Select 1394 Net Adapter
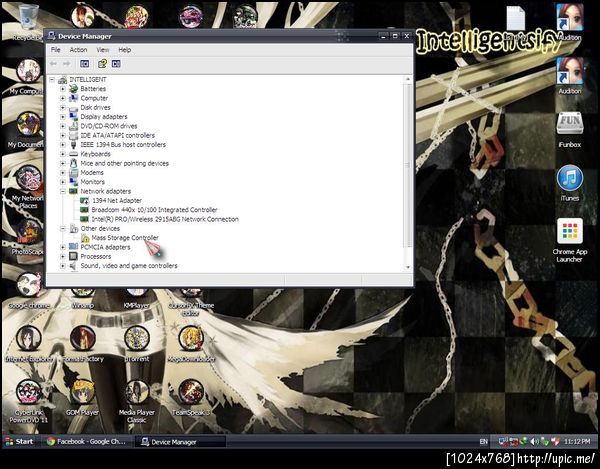 117,200
